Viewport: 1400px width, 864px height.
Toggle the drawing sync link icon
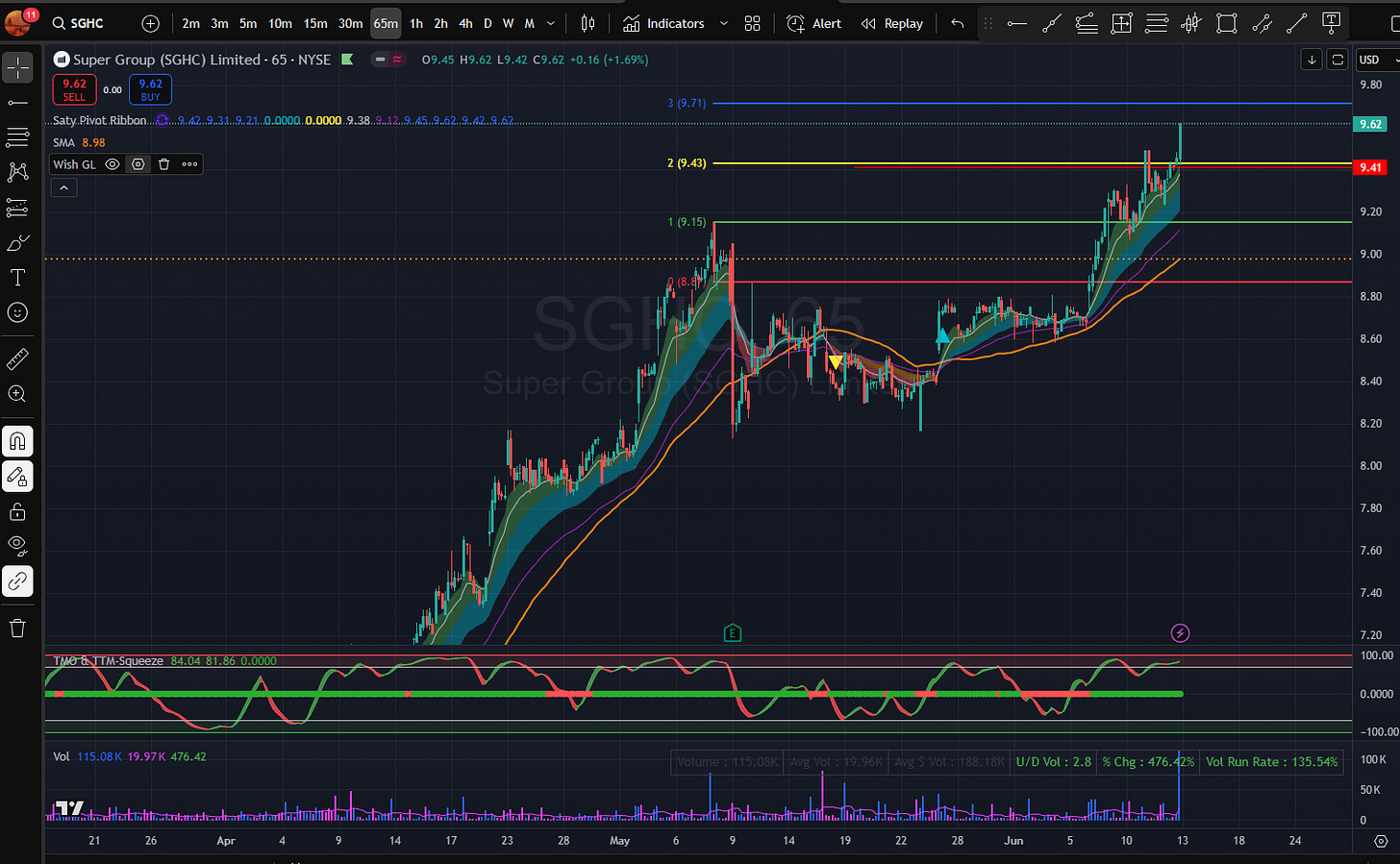[x=17, y=581]
